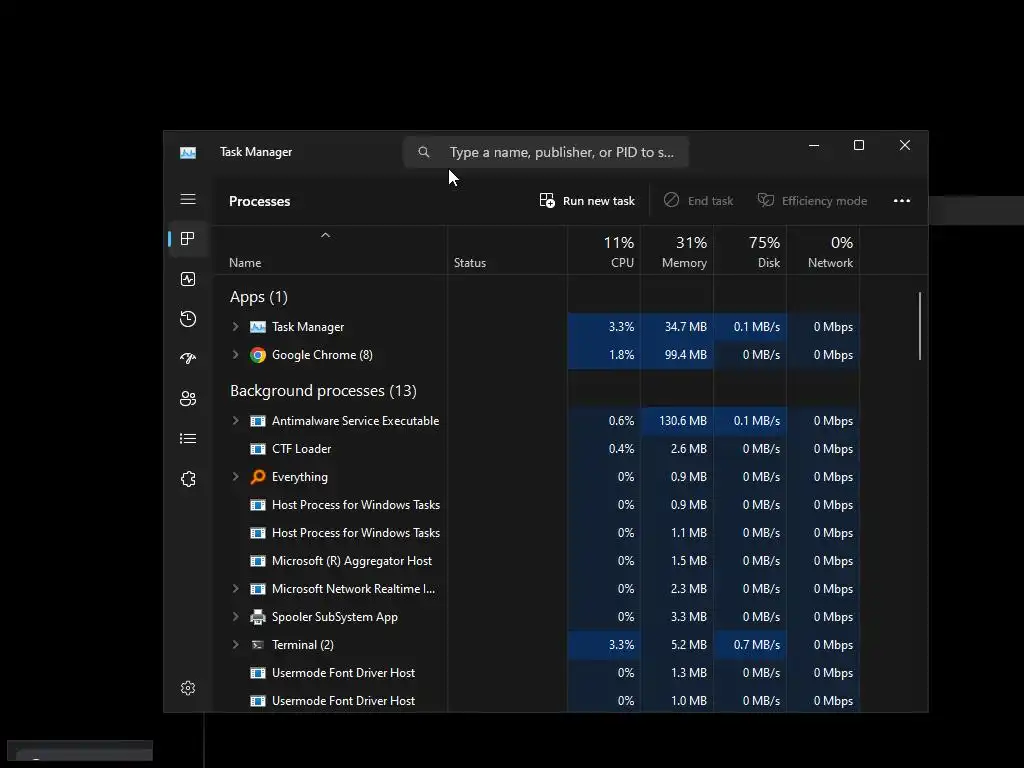
Task: Expand Antimalware Service Executable row
Action: click(236, 421)
